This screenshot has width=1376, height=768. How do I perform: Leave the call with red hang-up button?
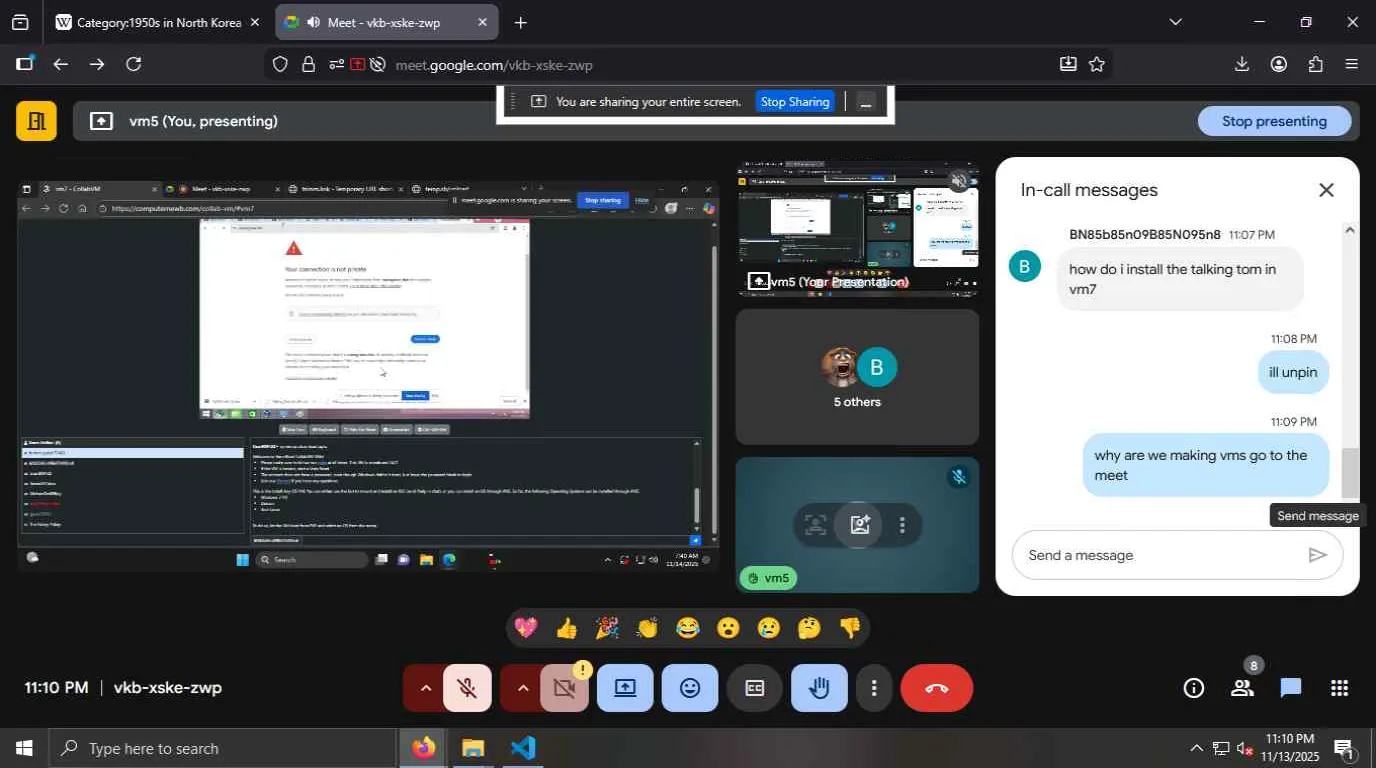[x=937, y=688]
